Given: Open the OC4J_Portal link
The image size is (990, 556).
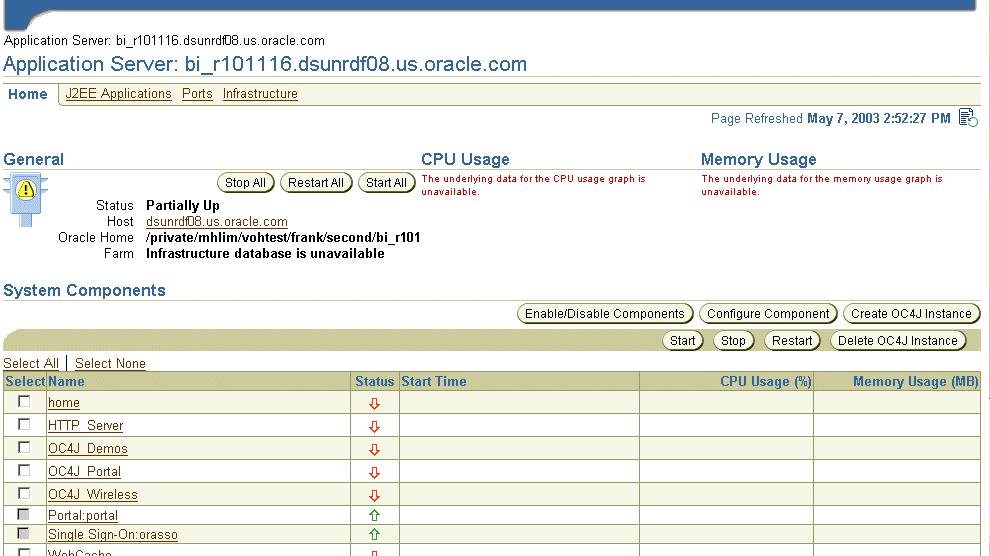Looking at the screenshot, I should 85,472.
